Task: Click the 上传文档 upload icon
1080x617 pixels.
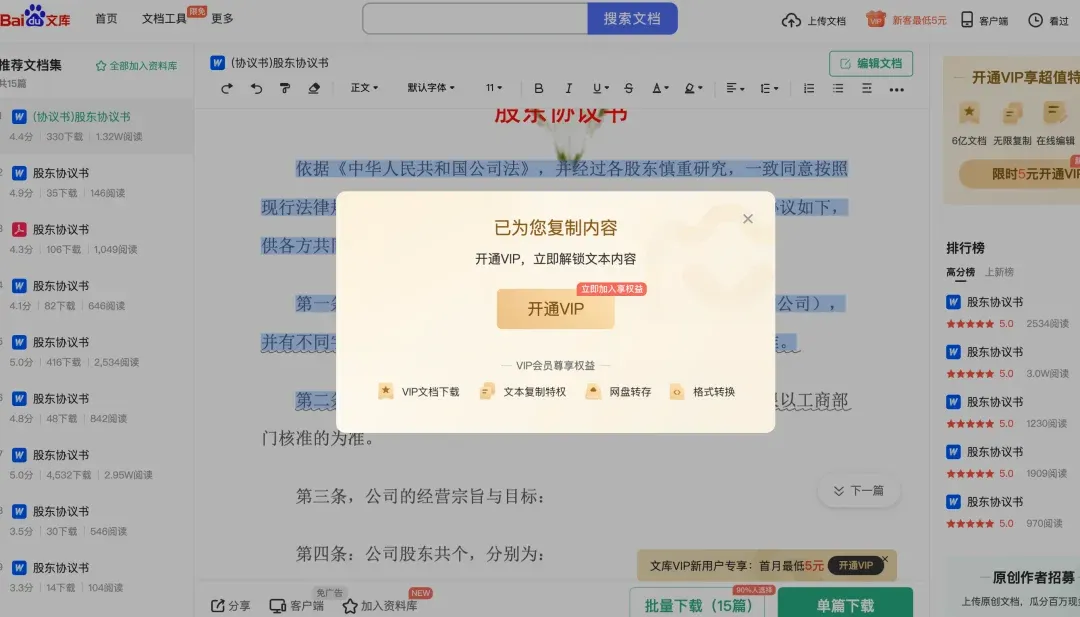Action: (792, 20)
